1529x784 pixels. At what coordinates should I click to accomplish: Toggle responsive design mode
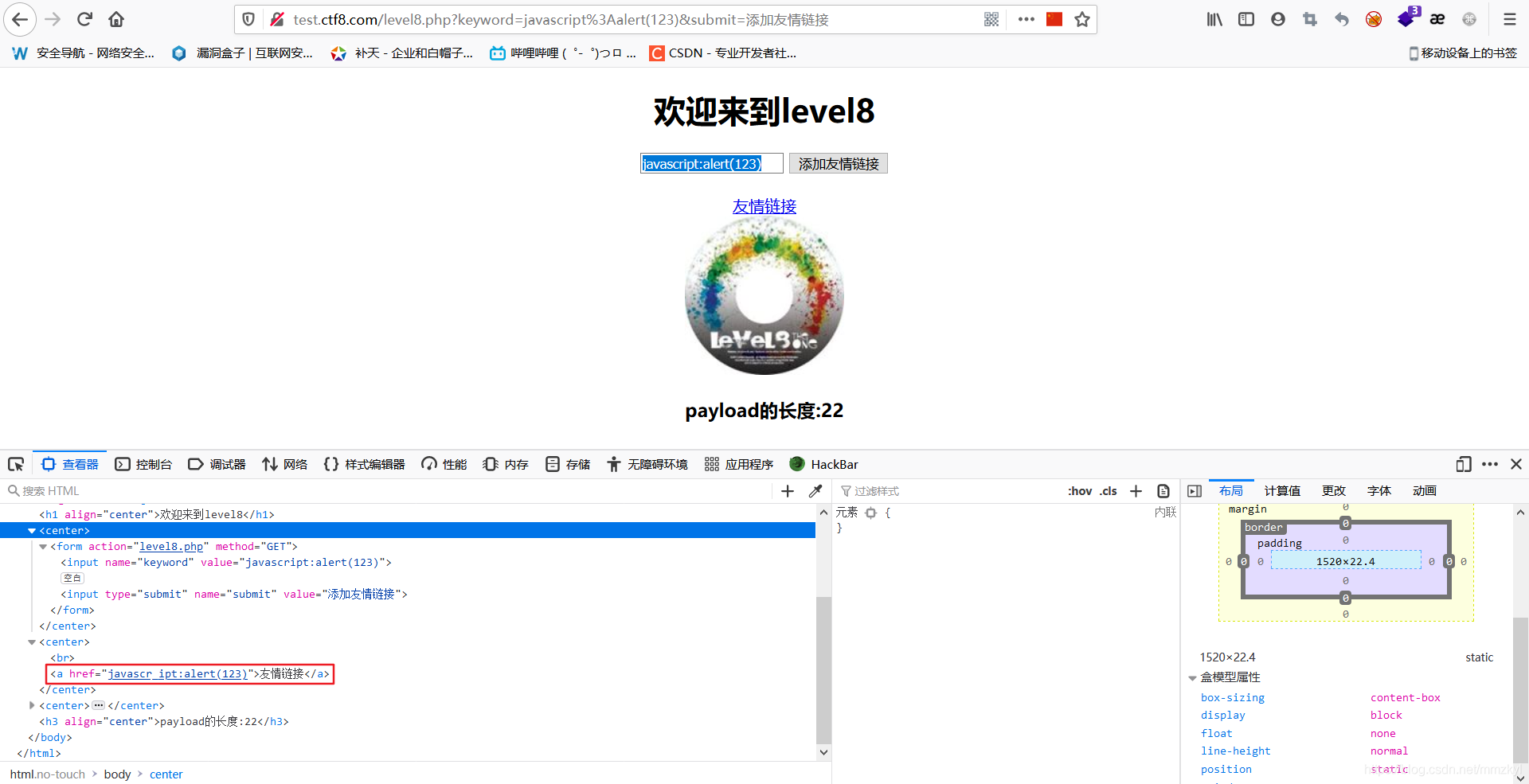click(x=1464, y=464)
